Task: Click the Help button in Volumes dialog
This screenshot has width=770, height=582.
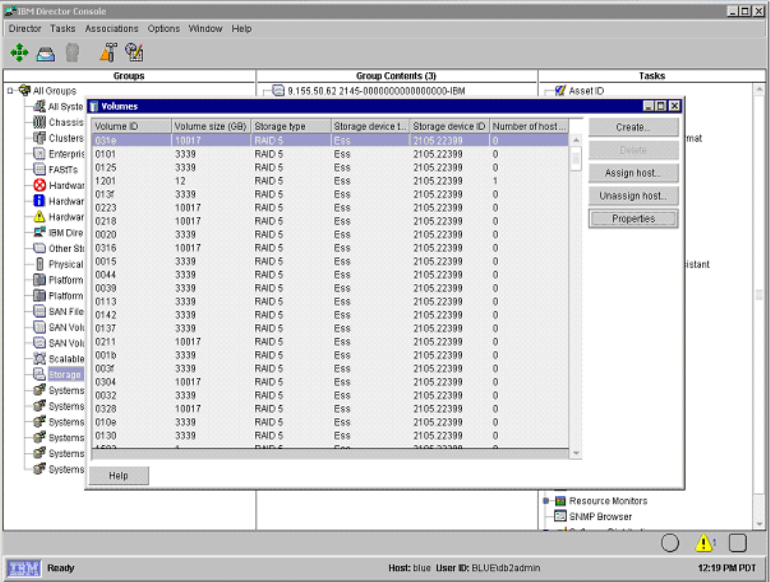Action: coord(118,475)
